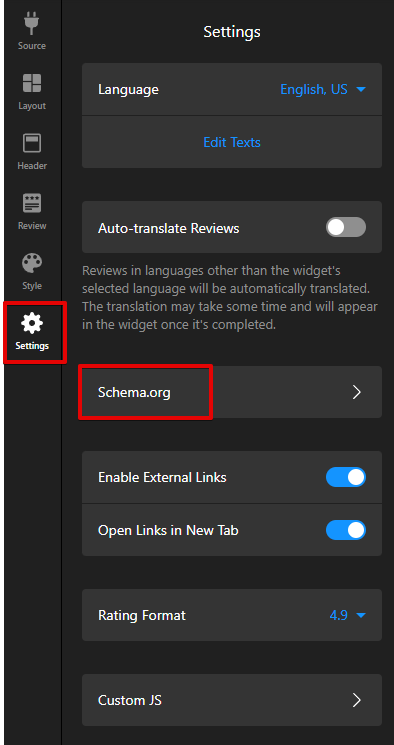
Task: Switch to the Style tab label
Action: (32, 286)
